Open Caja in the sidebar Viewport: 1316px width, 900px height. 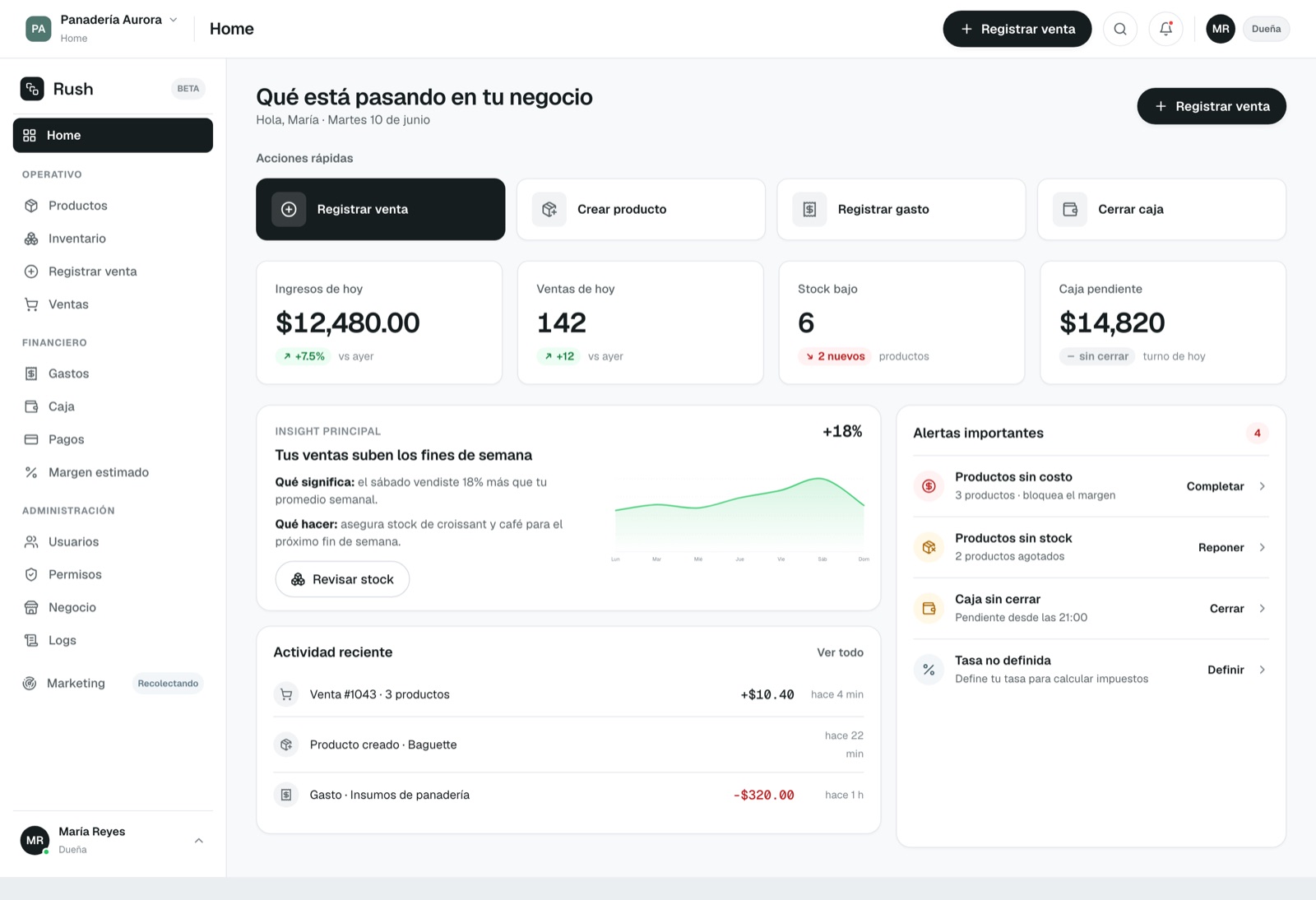(113, 406)
